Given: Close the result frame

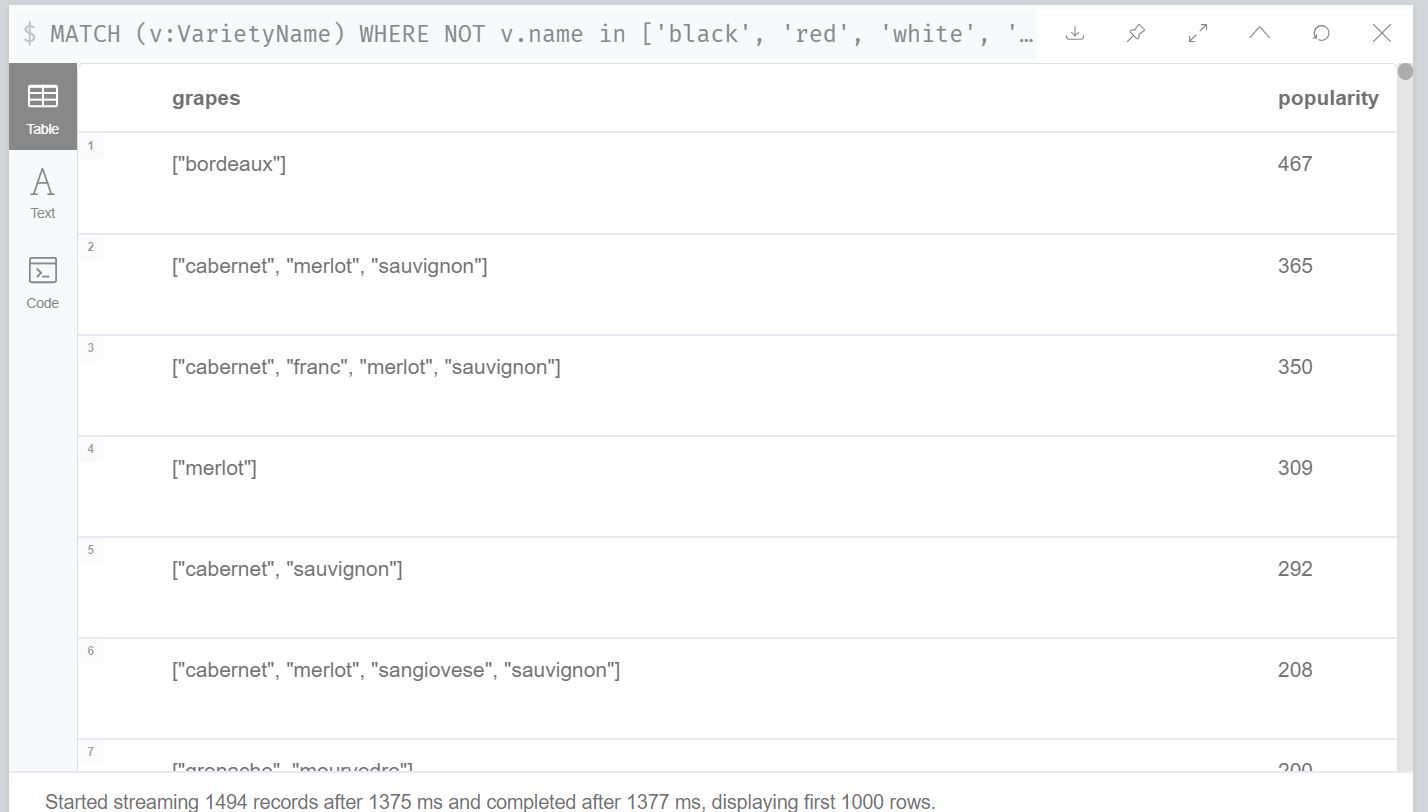Looking at the screenshot, I should 1382,33.
